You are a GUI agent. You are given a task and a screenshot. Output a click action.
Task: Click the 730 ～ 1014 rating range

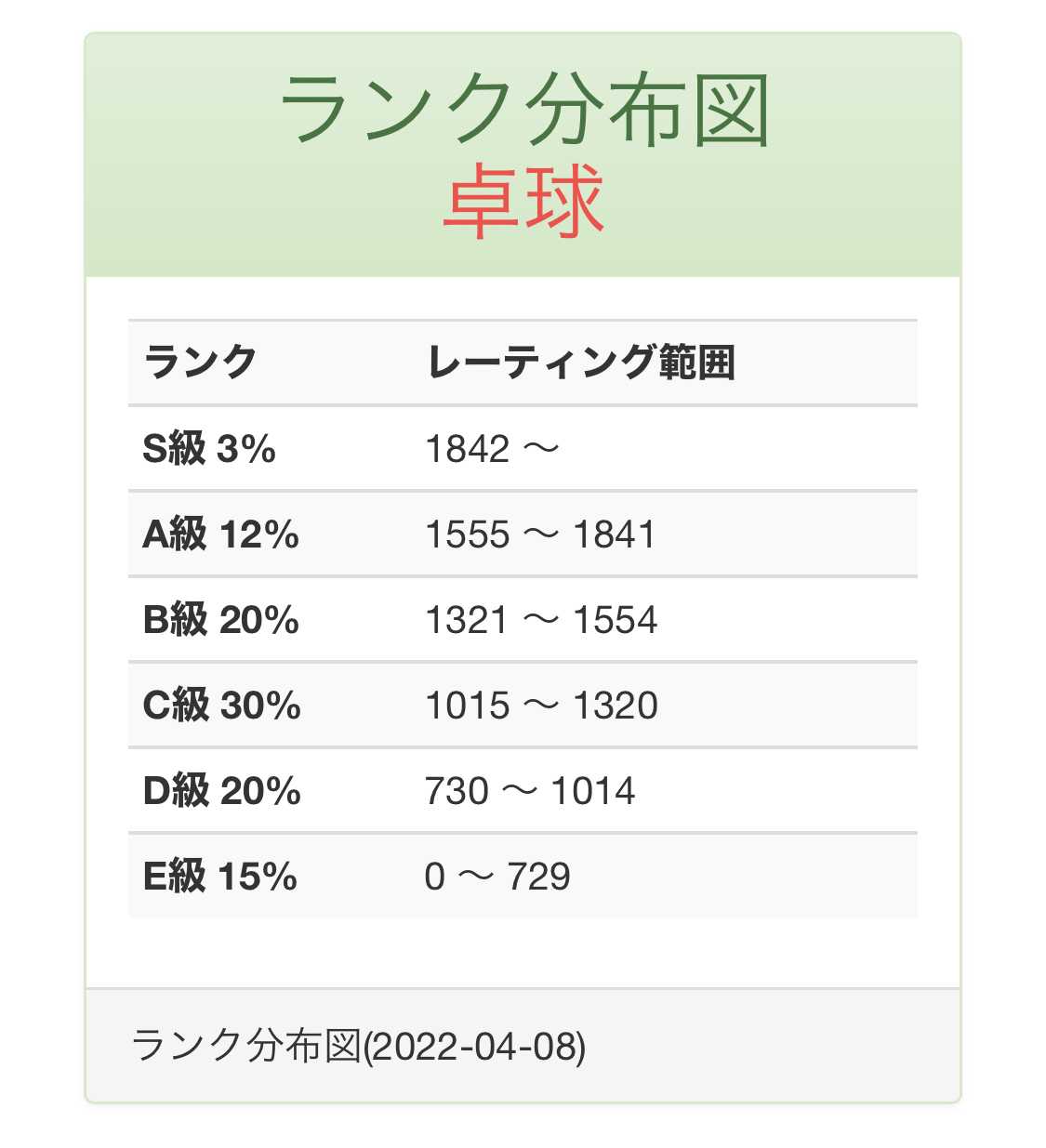pos(530,791)
